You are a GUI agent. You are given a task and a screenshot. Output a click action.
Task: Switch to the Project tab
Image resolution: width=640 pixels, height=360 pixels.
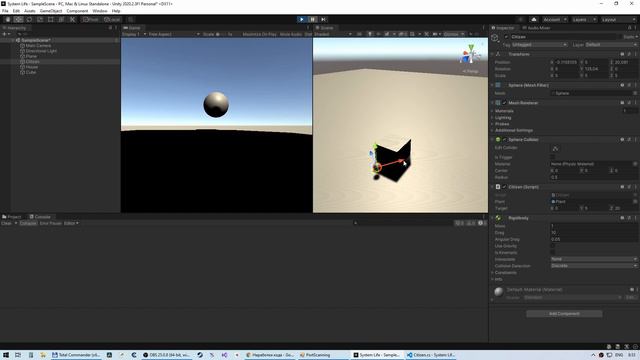tap(12, 217)
